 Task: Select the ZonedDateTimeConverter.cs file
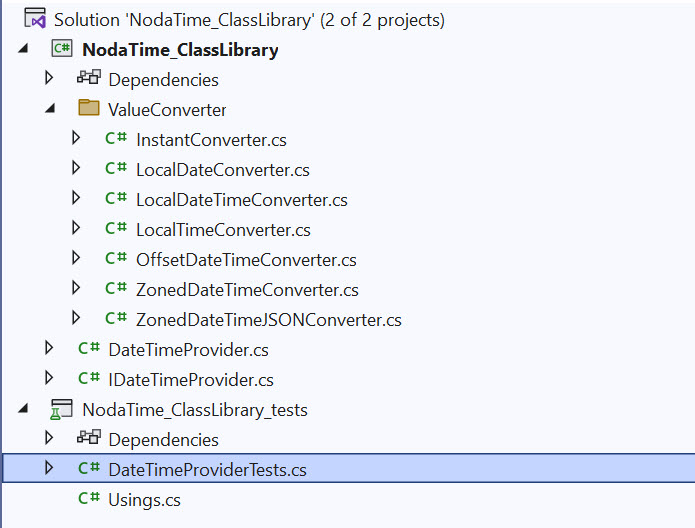(x=247, y=290)
